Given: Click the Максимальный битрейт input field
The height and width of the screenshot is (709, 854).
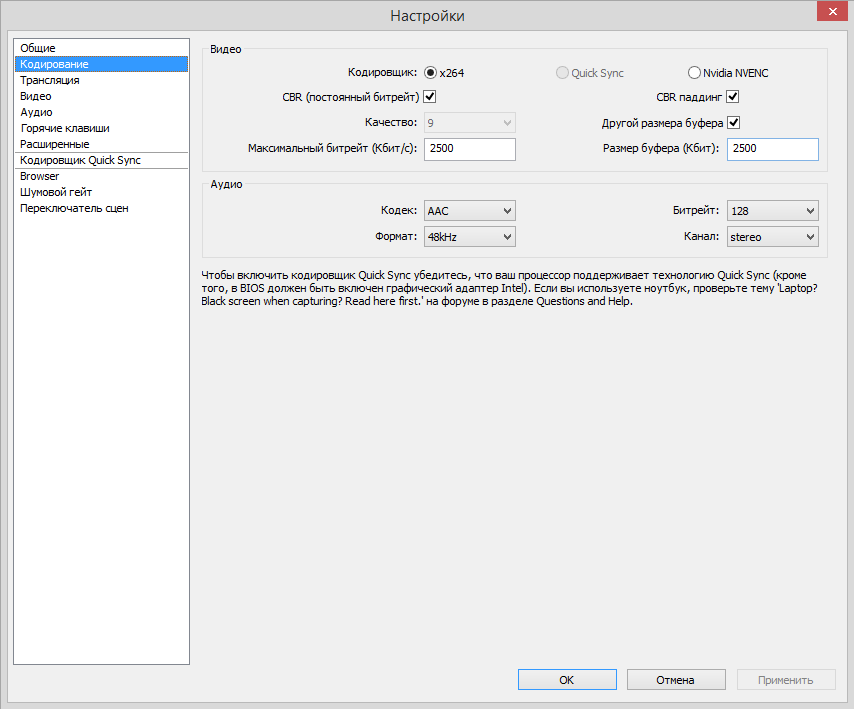Looking at the screenshot, I should pos(469,149).
